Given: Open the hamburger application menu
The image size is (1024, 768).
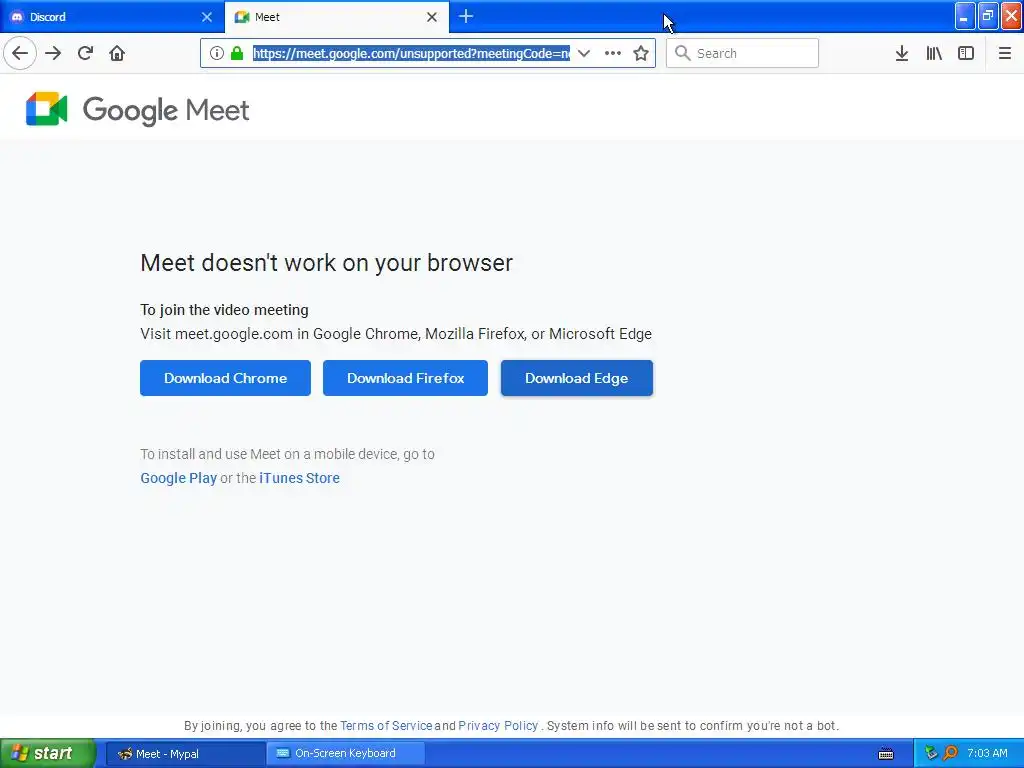Looking at the screenshot, I should pos(1005,54).
